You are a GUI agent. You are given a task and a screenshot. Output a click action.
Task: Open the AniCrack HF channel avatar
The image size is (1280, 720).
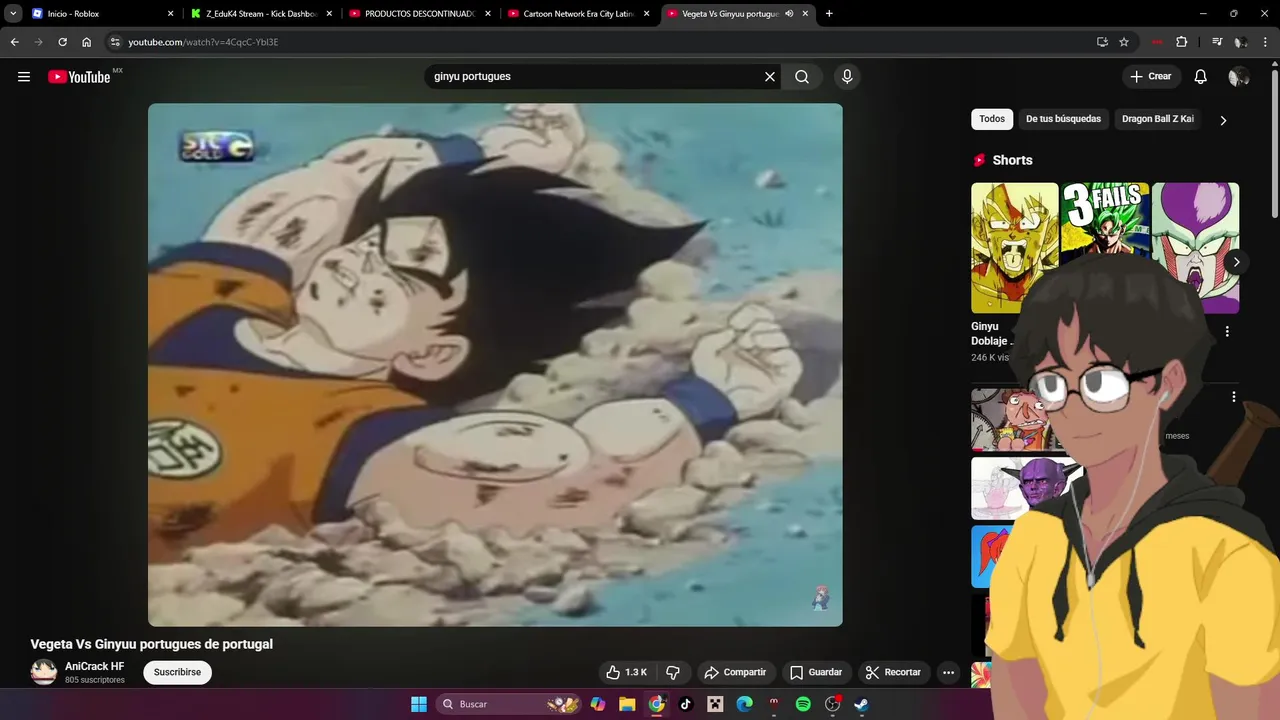point(44,672)
